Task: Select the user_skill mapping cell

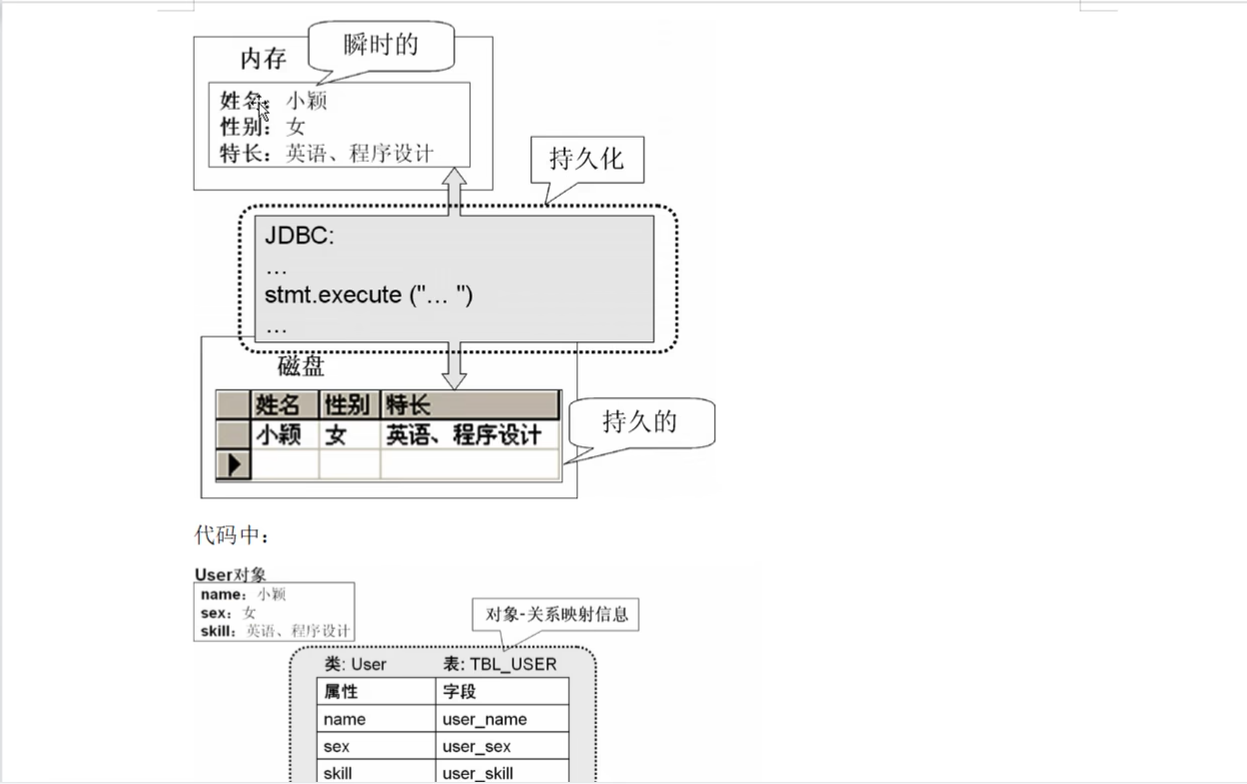Action: coord(477,773)
